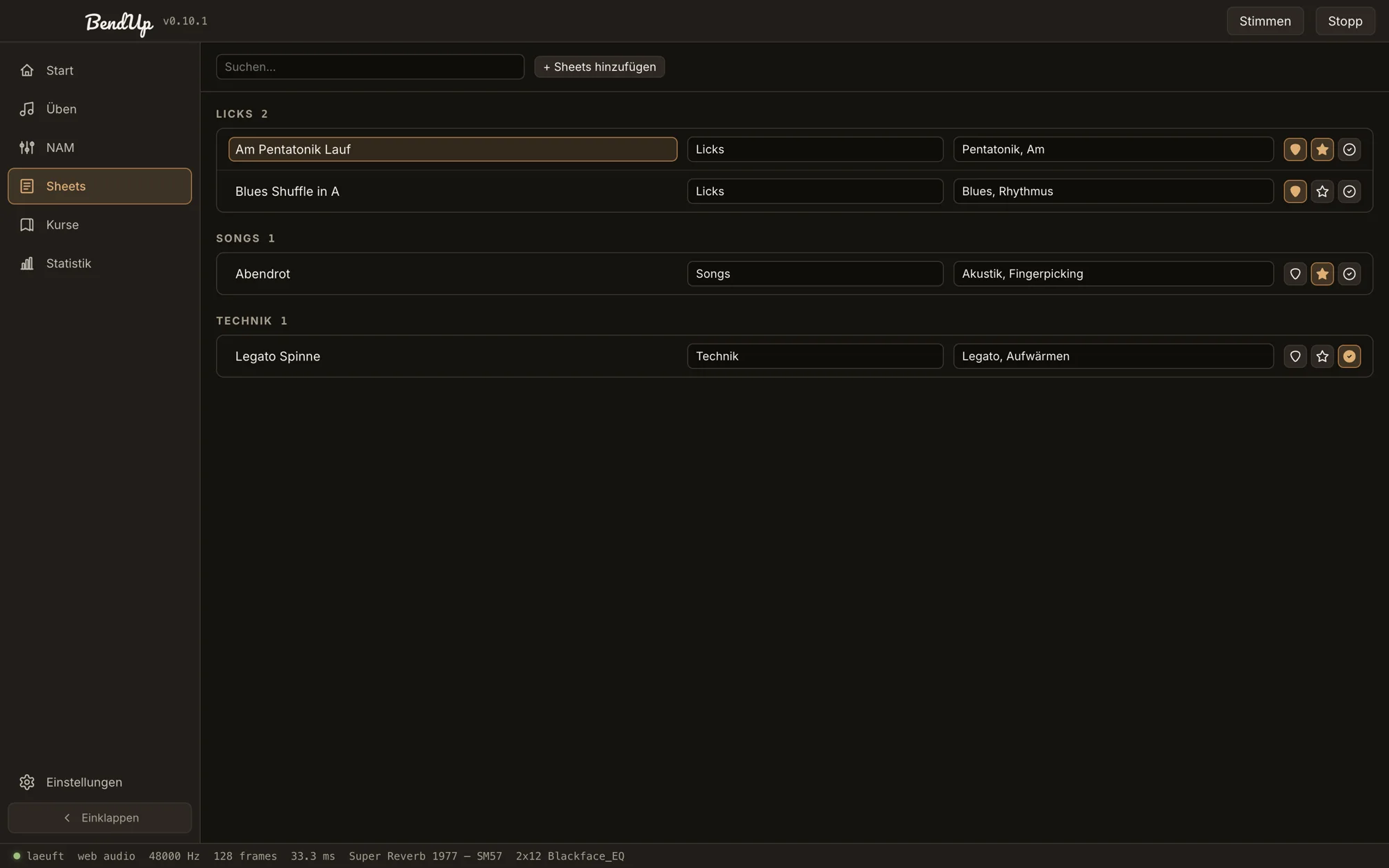This screenshot has width=1389, height=868.
Task: Edit category field of Blues Shuffle in A
Action: [815, 191]
